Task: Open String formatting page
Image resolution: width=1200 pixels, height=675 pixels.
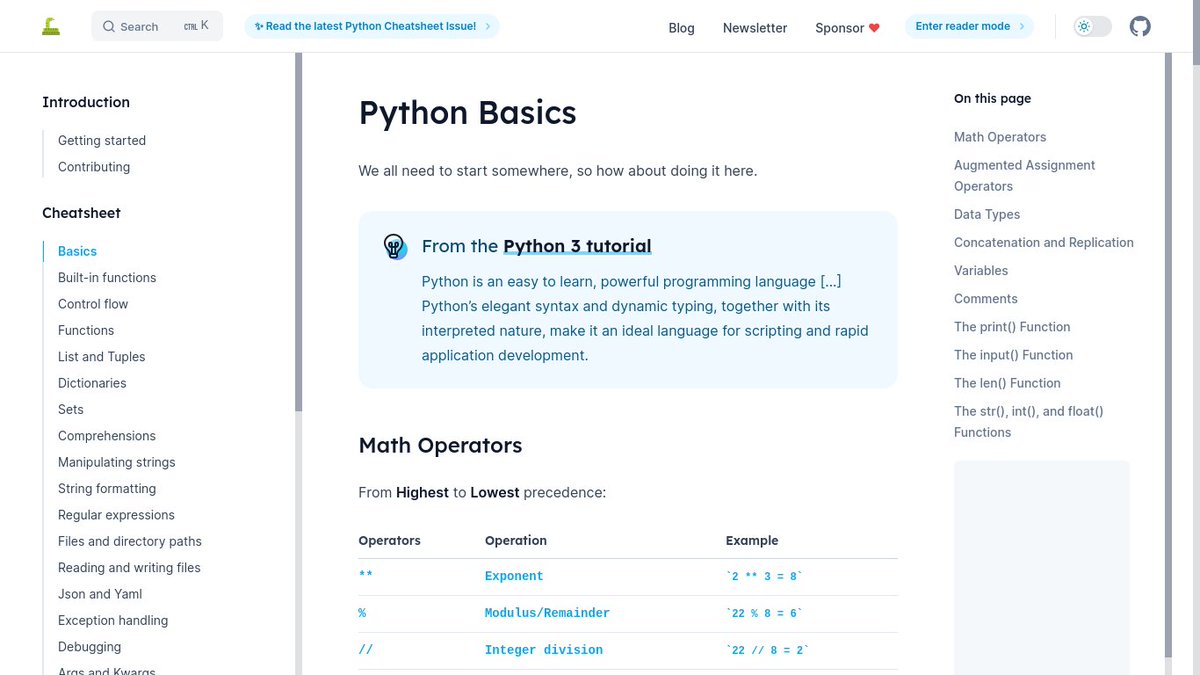Action: [107, 489]
